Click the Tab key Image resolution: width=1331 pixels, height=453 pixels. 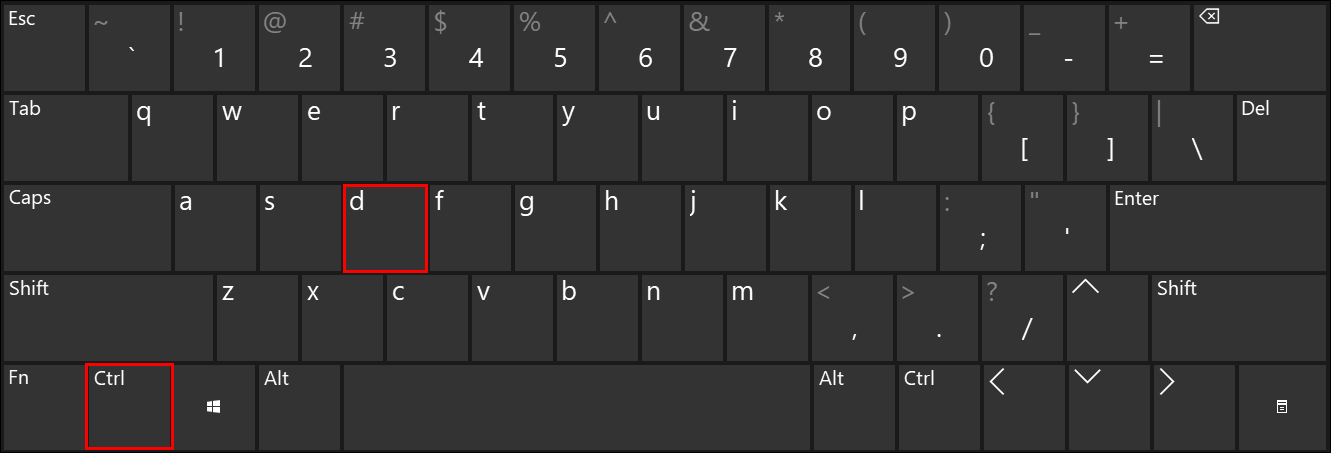[66, 137]
